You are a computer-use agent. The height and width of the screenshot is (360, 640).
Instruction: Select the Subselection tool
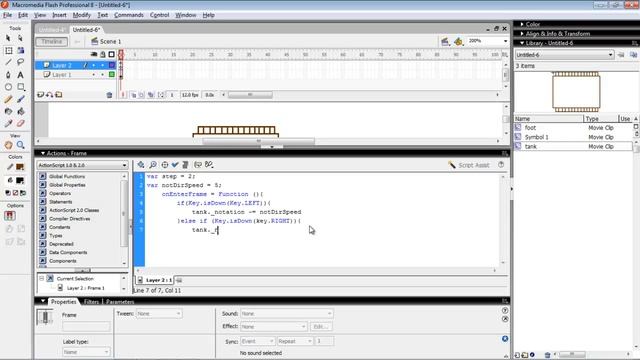pyautogui.click(x=20, y=38)
